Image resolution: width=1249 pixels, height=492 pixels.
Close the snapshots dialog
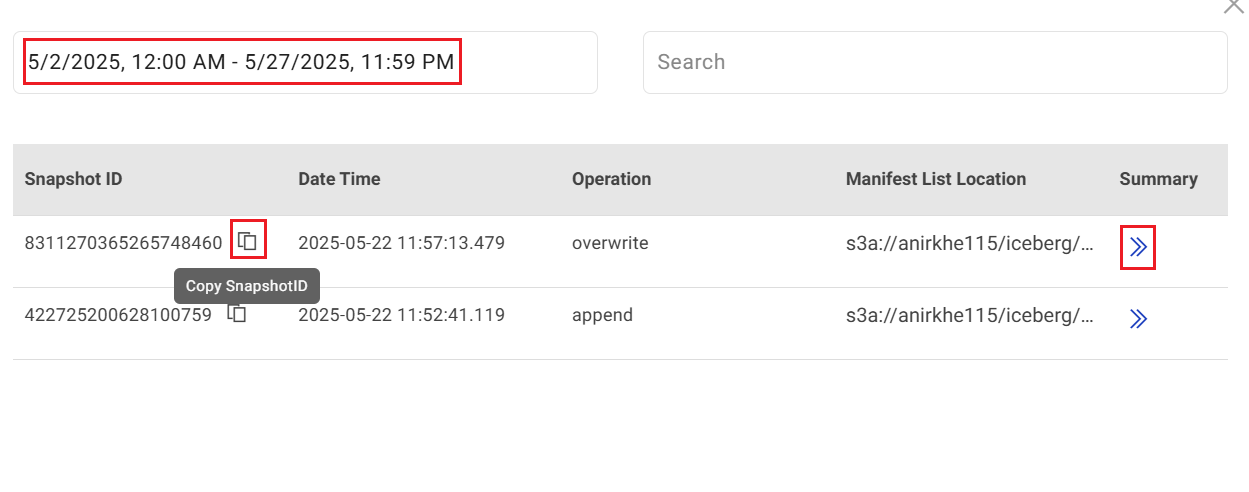pos(1234,6)
